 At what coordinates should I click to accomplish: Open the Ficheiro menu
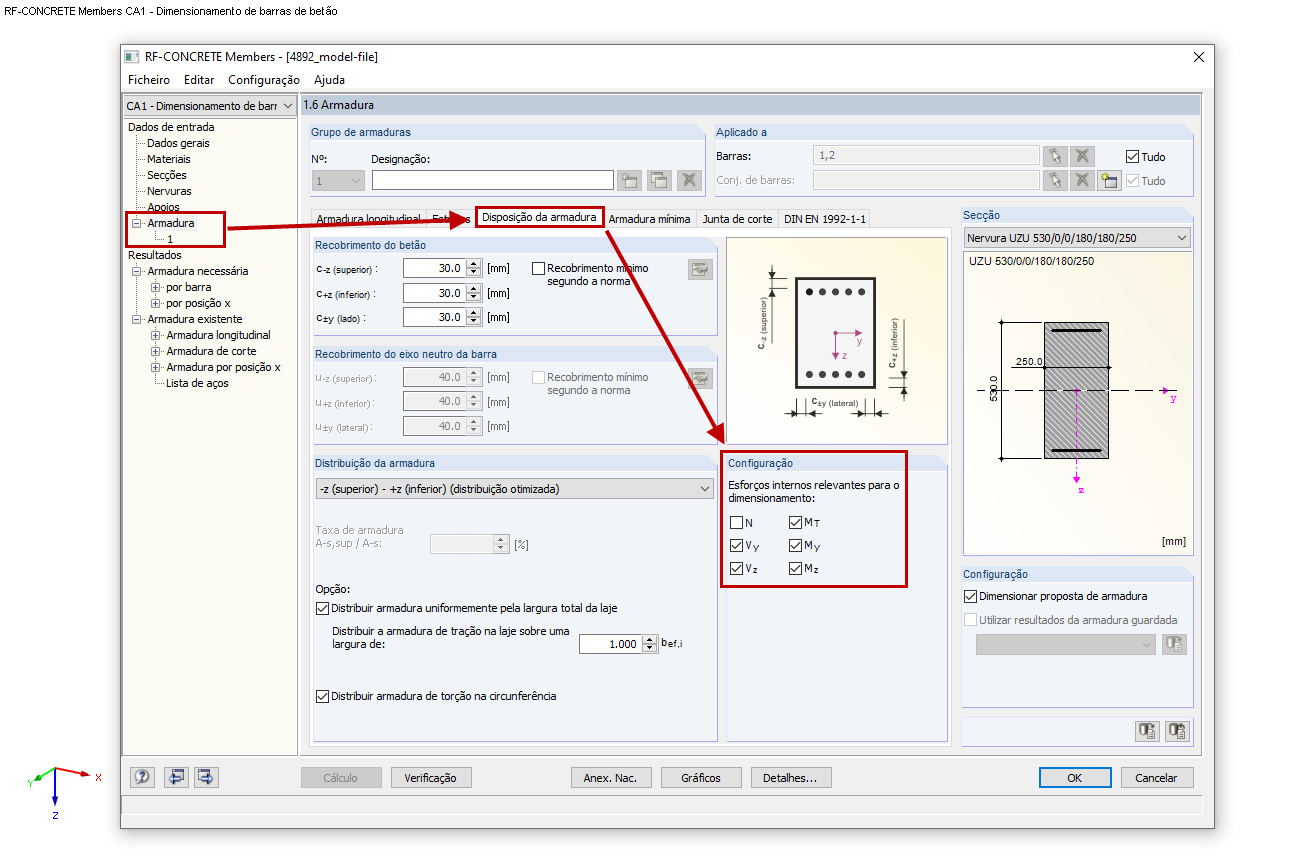tap(149, 80)
